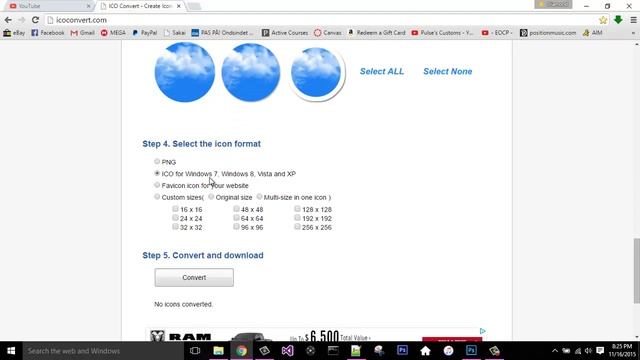Select ICO for Windows radio button

point(157,173)
